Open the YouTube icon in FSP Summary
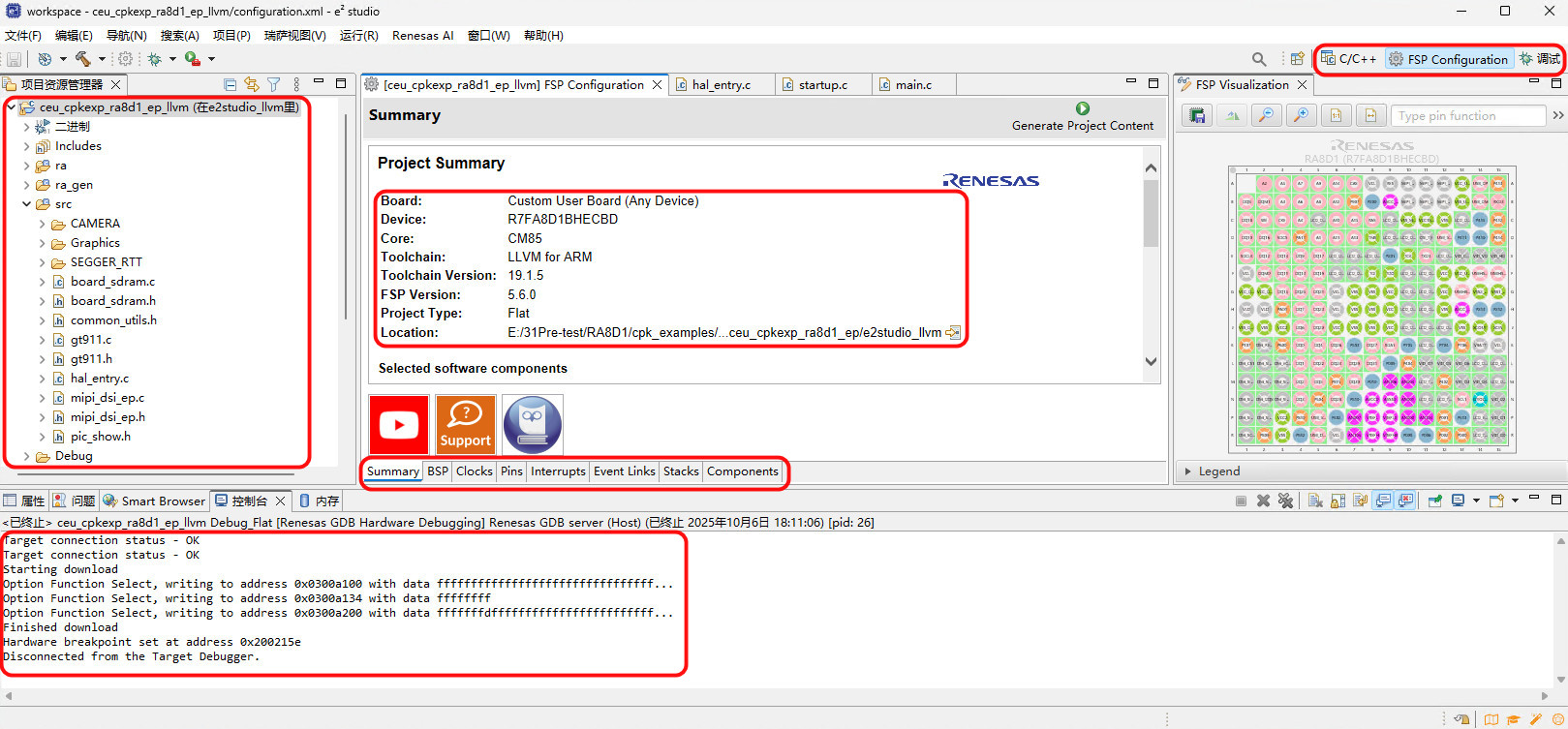Screen dimensions: 1568x729 [x=399, y=424]
